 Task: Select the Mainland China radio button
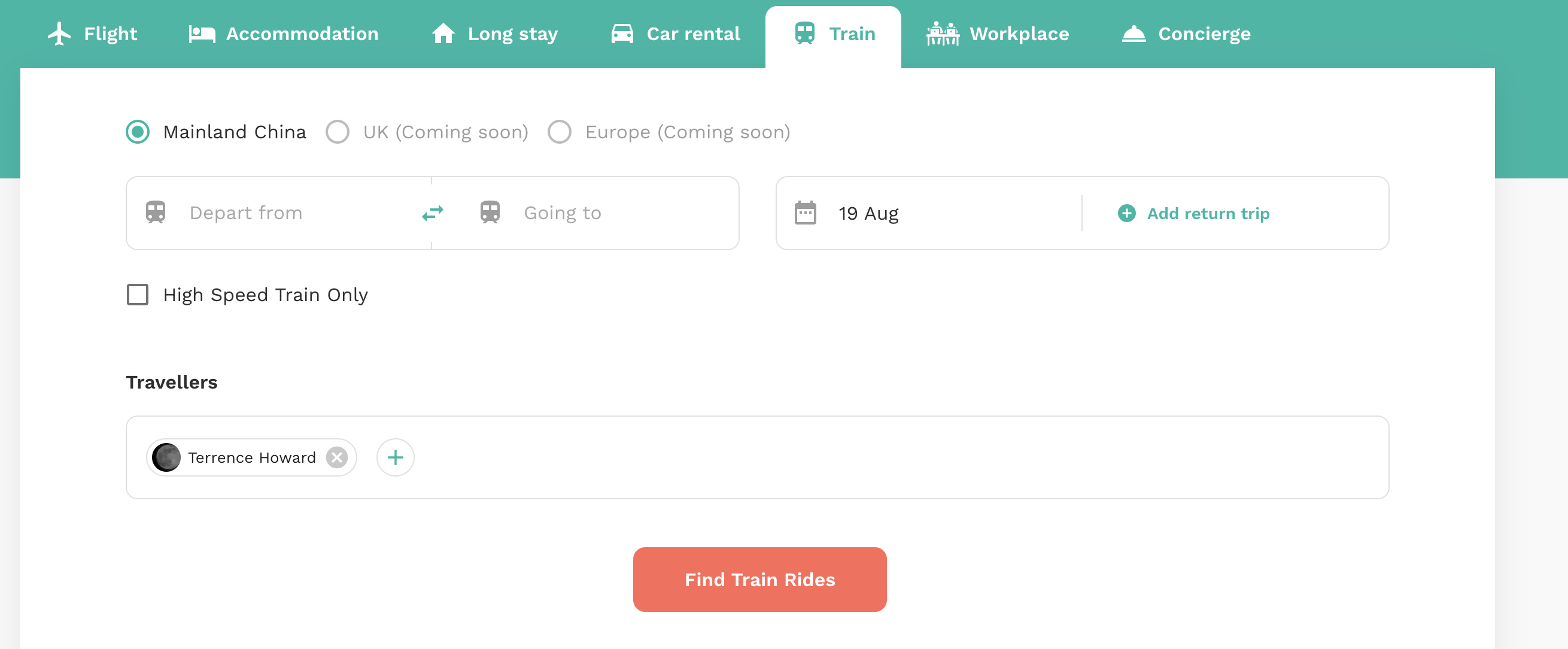[x=138, y=132]
